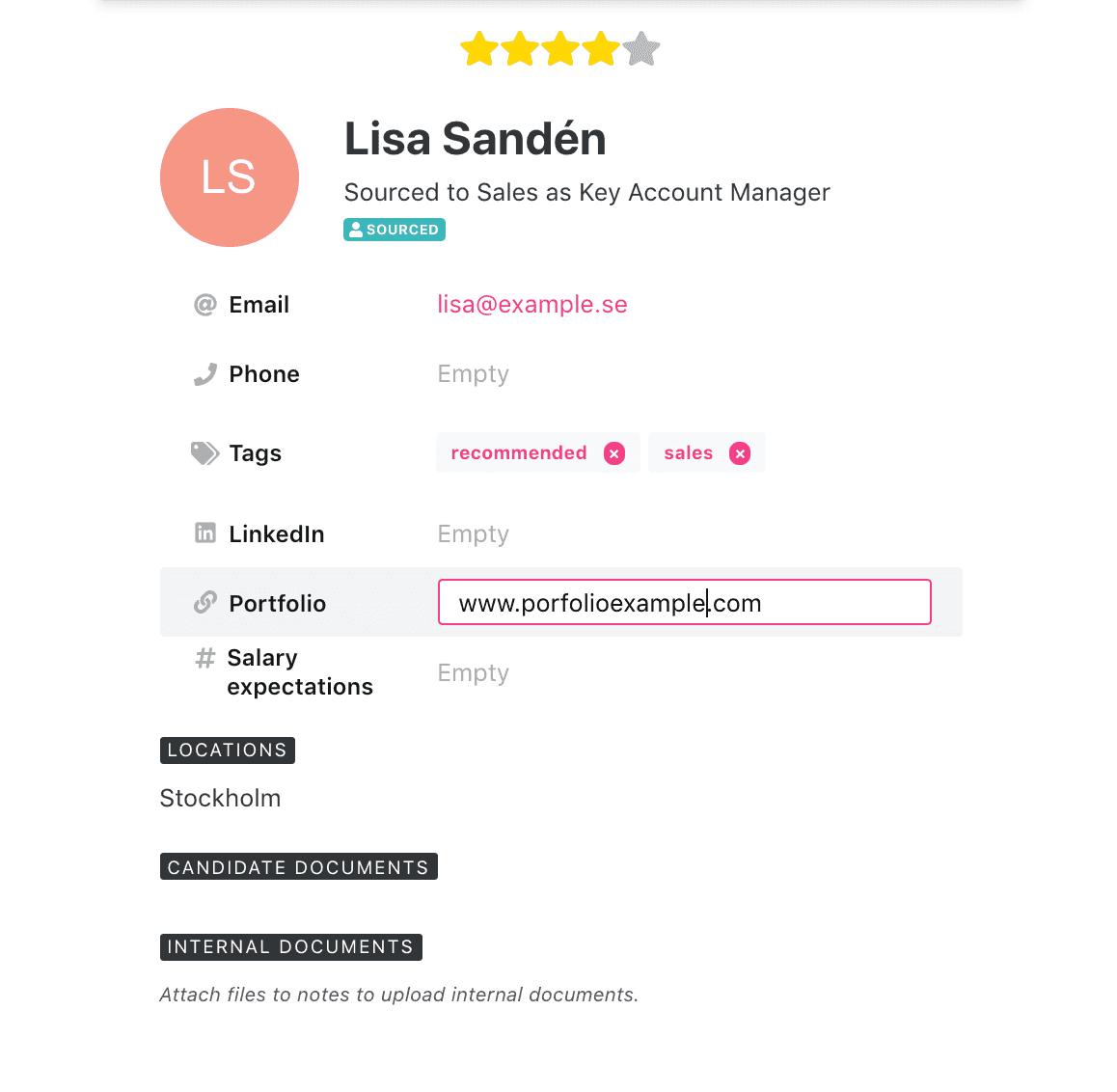Click the LS avatar circle

click(x=230, y=177)
